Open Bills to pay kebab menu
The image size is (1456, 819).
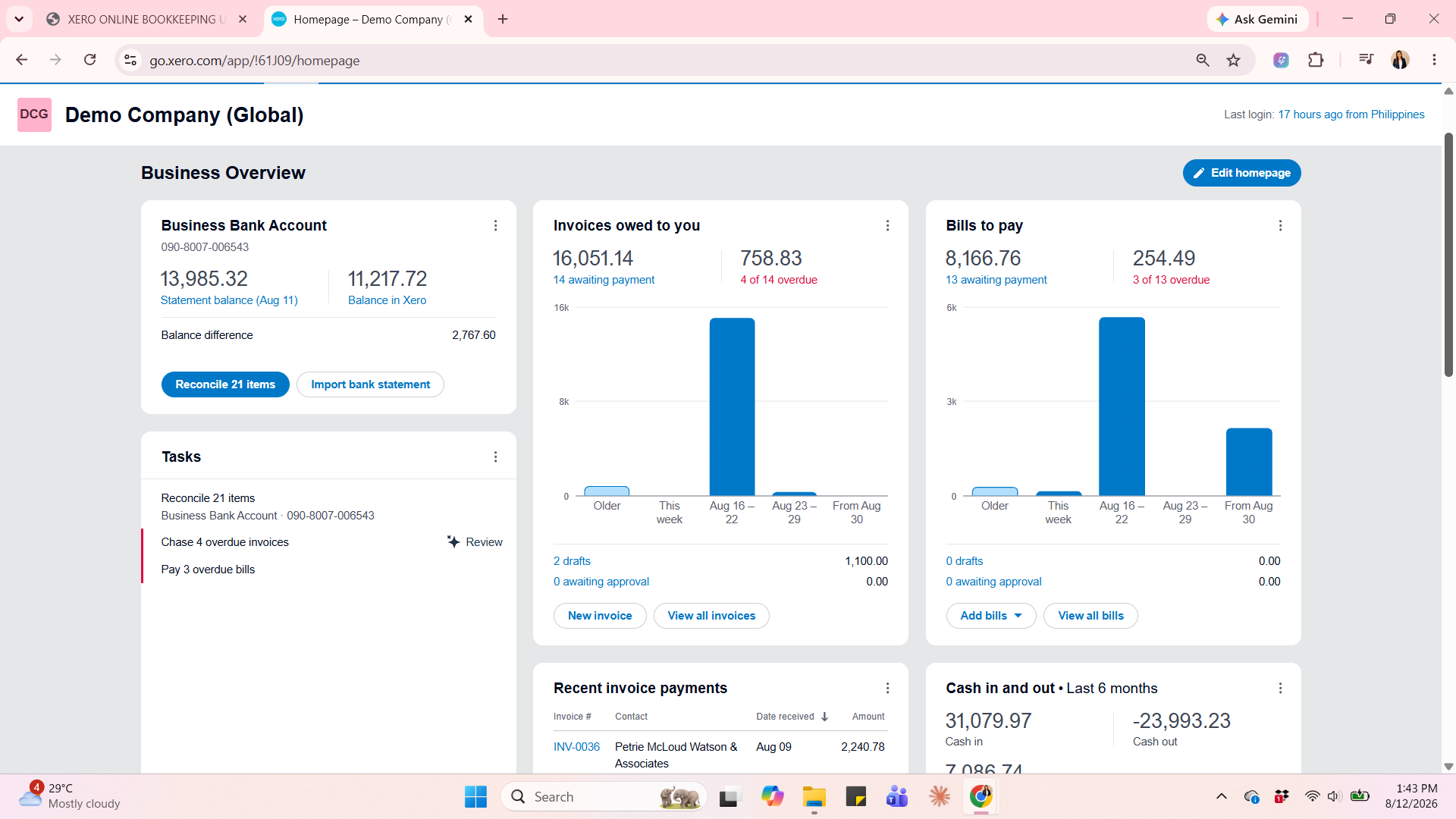1280,226
